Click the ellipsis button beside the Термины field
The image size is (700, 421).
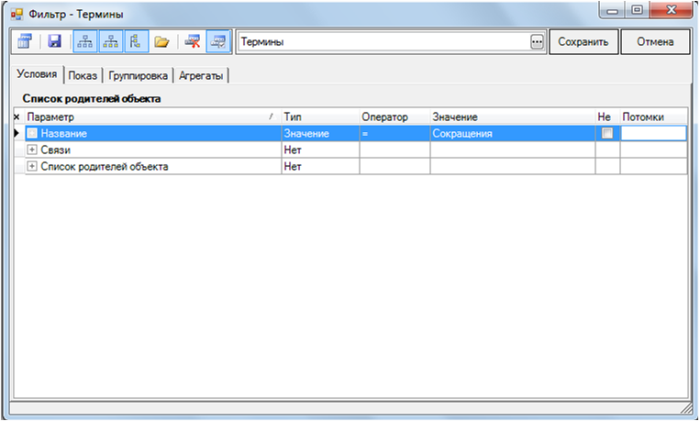pyautogui.click(x=537, y=42)
